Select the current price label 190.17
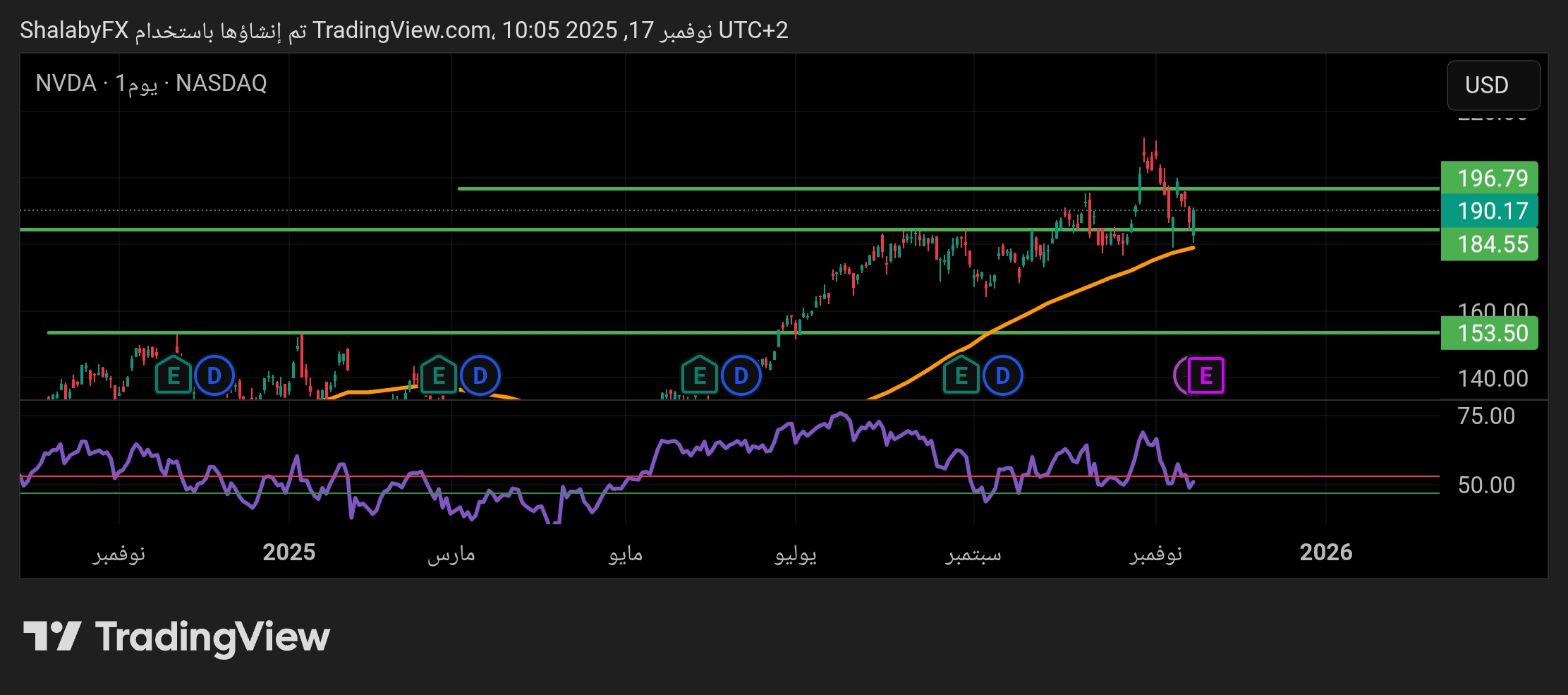Image resolution: width=1568 pixels, height=695 pixels. 1492,211
